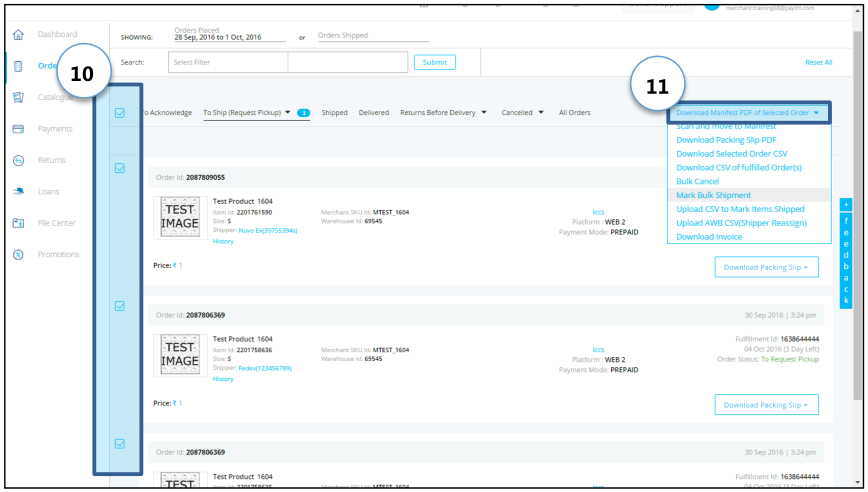Open Download Manifest PDF of Selected Order dropdown

[x=749, y=112]
